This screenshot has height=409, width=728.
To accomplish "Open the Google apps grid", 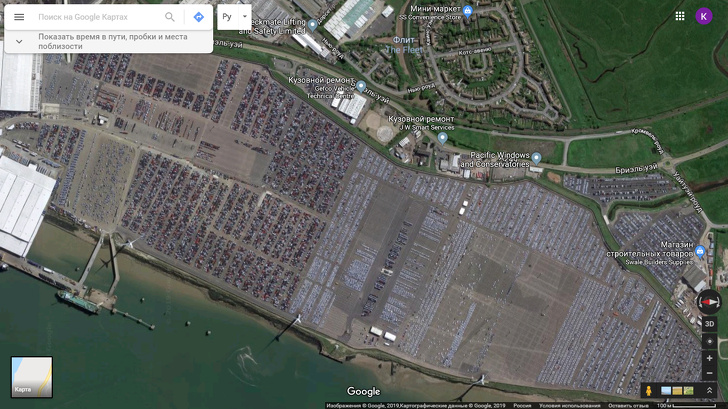I will (x=680, y=16).
